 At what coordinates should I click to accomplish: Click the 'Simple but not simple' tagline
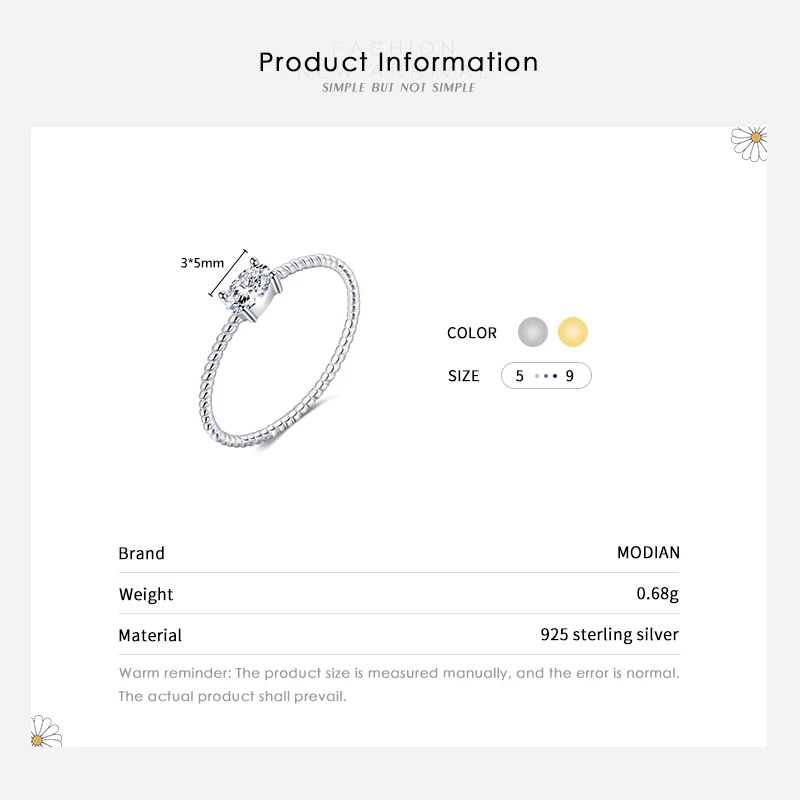(398, 88)
